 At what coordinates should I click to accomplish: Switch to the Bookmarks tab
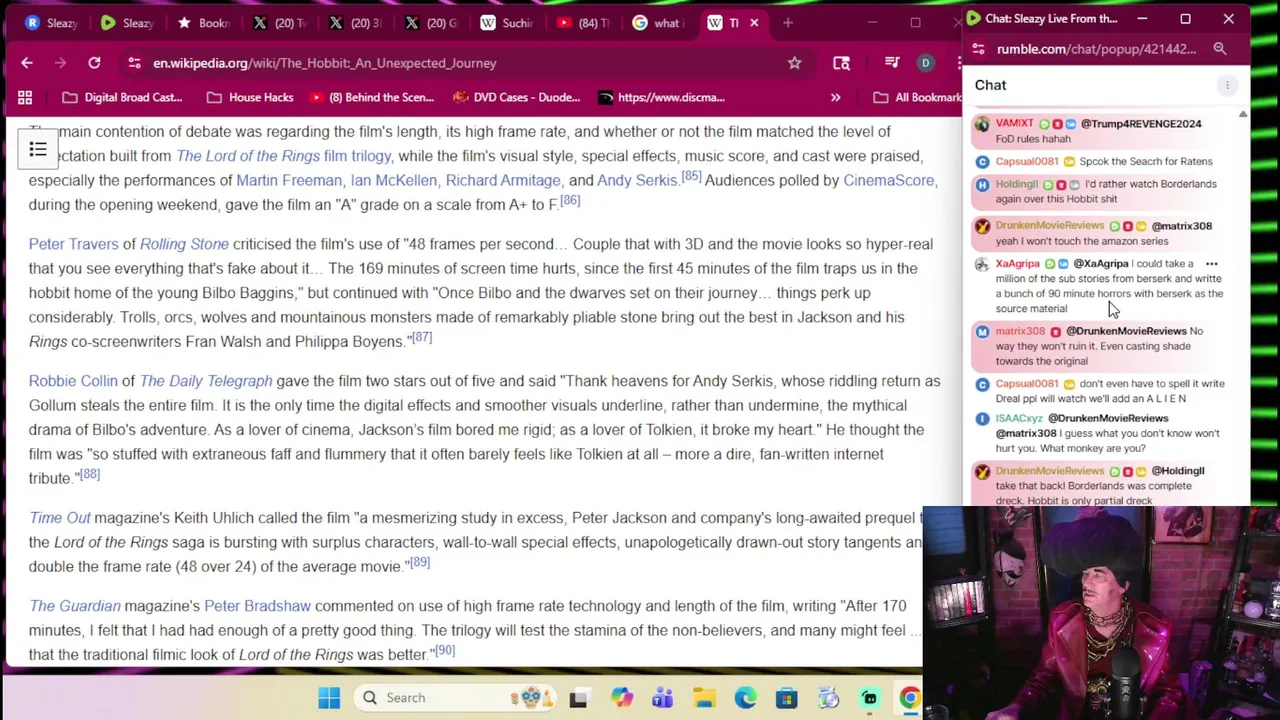203,22
